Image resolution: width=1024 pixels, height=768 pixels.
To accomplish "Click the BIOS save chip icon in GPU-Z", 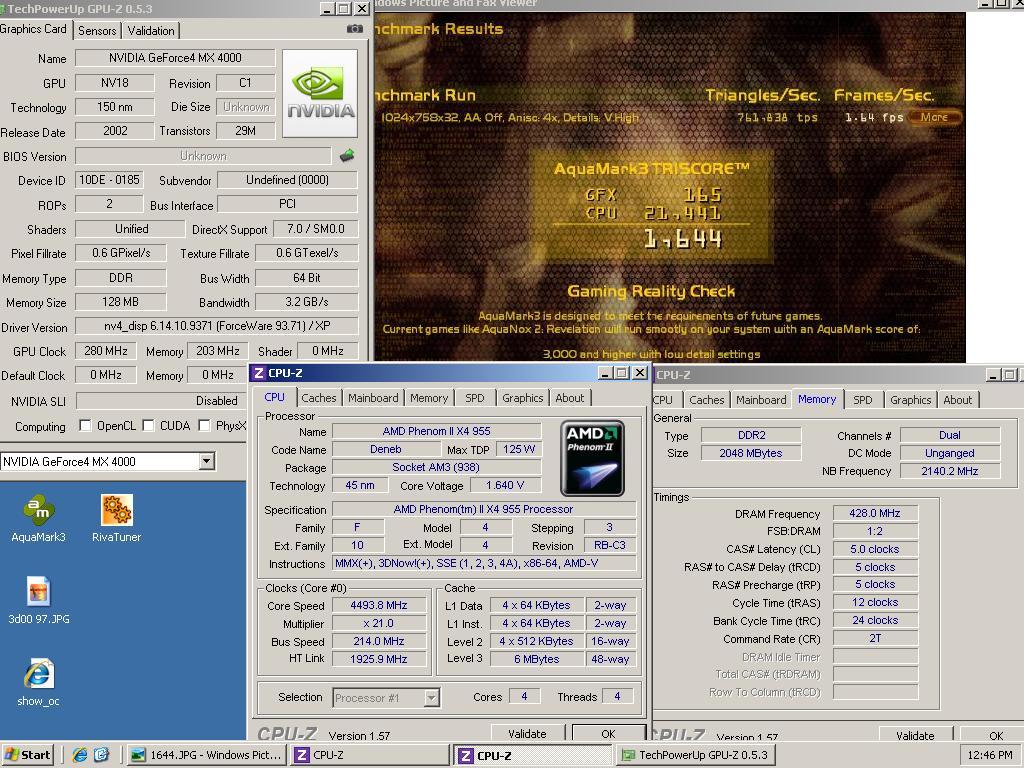I will point(347,155).
